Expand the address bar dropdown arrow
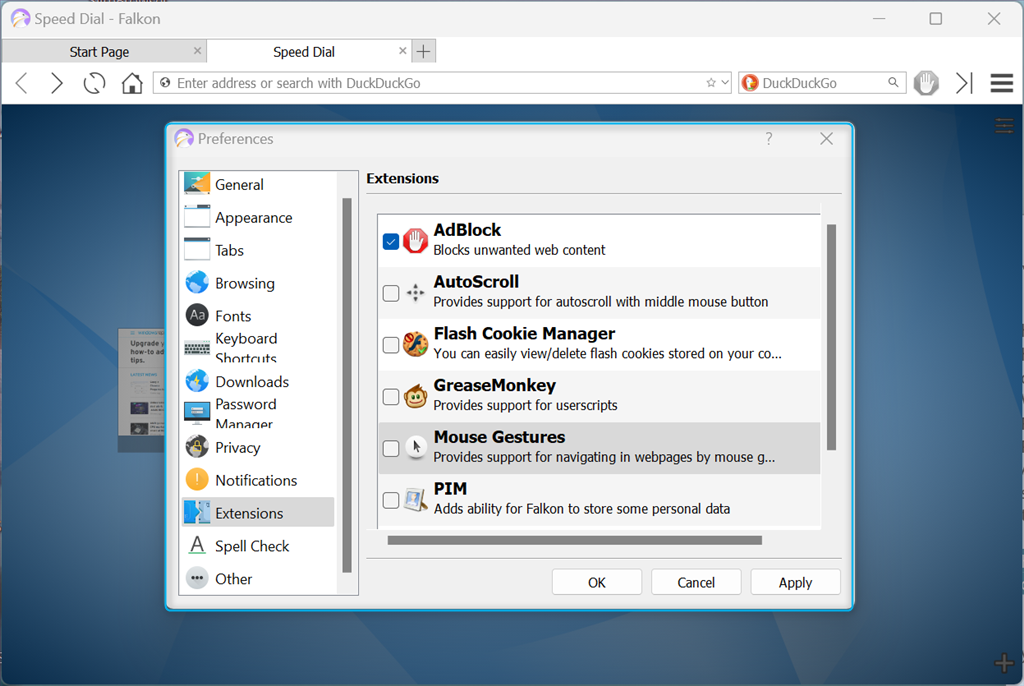 (x=725, y=83)
